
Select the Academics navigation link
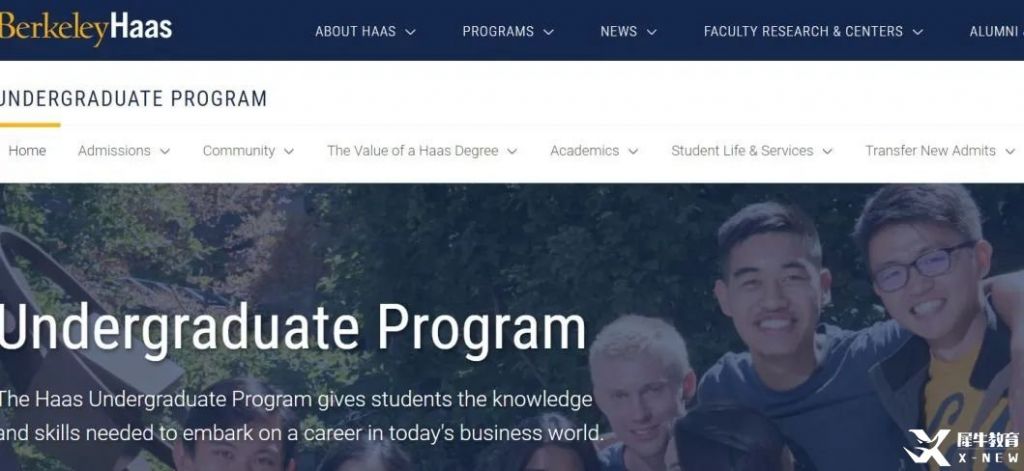point(584,151)
